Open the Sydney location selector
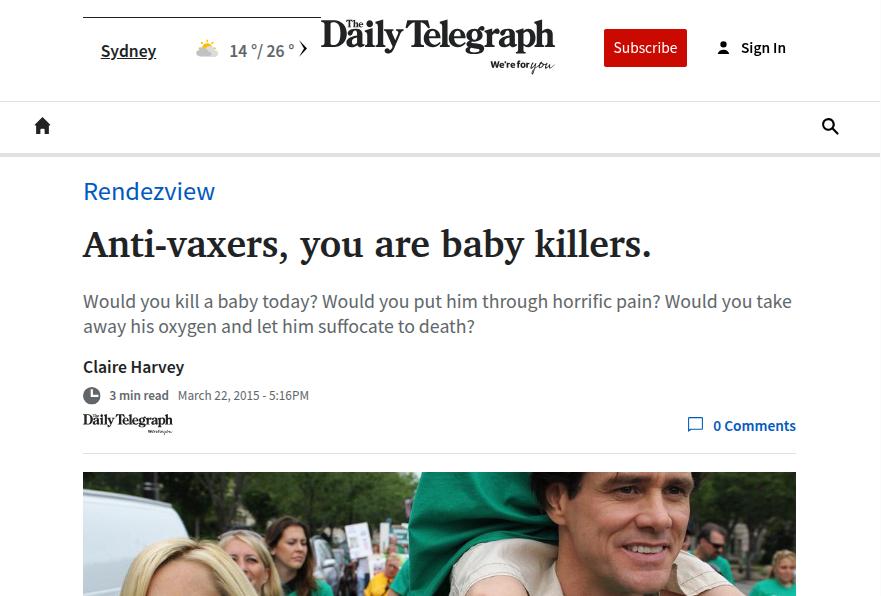The width and height of the screenshot is (881, 596). tap(128, 51)
